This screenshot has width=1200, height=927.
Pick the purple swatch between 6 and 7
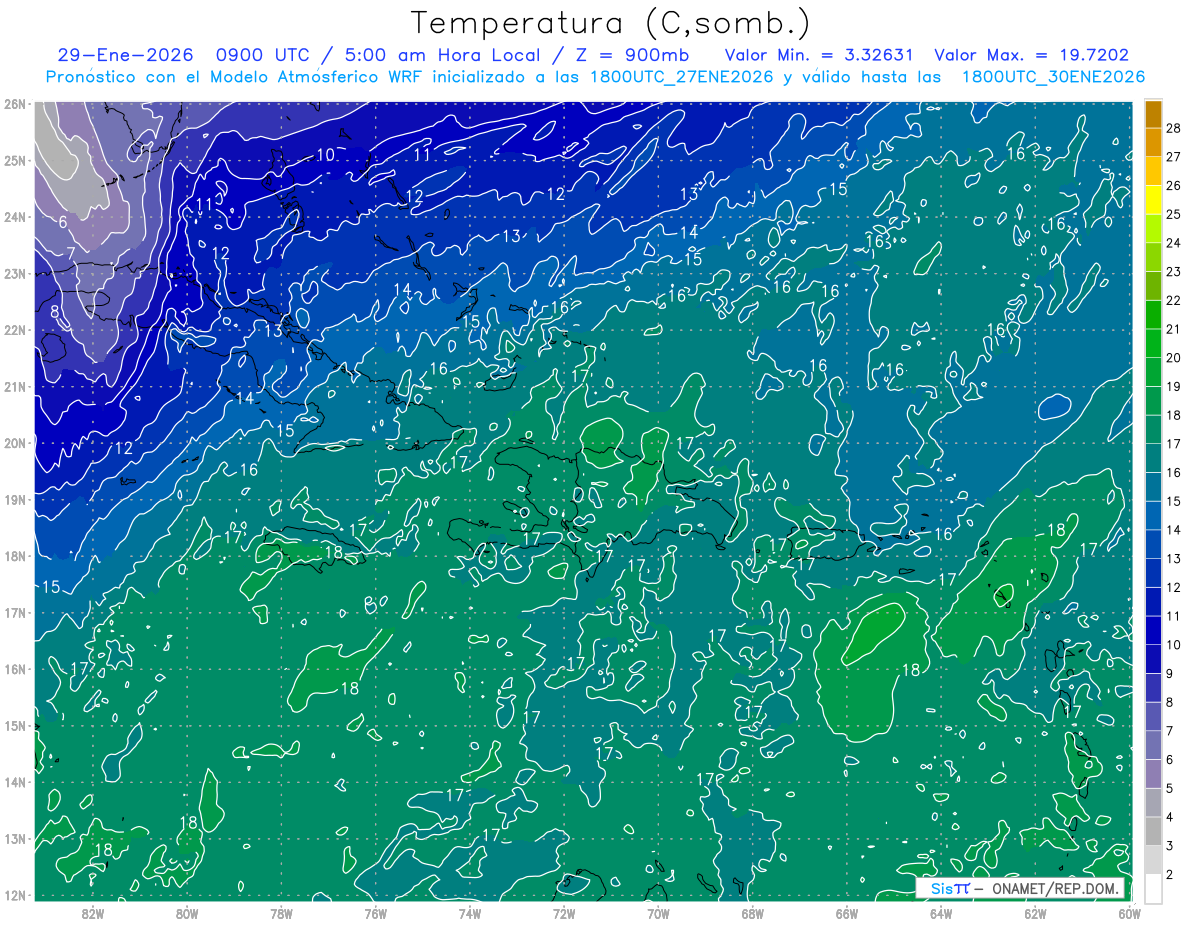(x=1153, y=745)
